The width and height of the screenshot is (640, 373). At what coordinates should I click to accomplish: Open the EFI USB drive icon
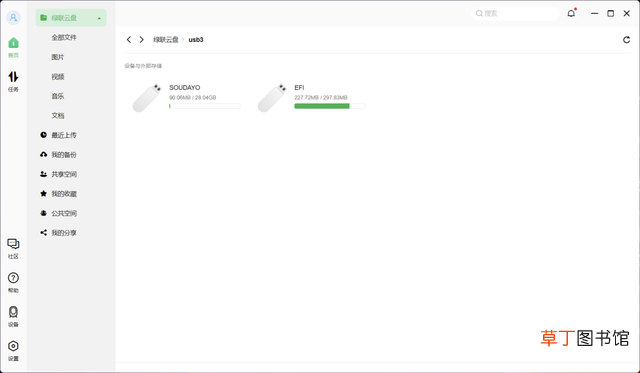tap(272, 98)
